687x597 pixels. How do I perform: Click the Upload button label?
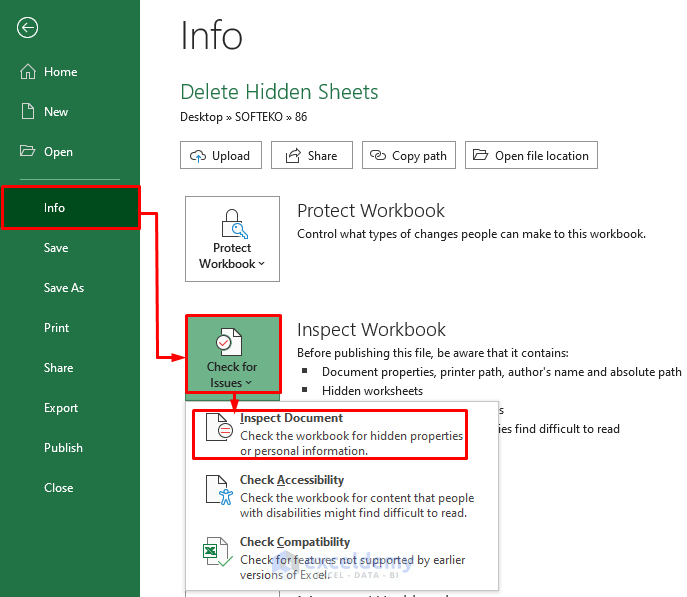pyautogui.click(x=231, y=156)
